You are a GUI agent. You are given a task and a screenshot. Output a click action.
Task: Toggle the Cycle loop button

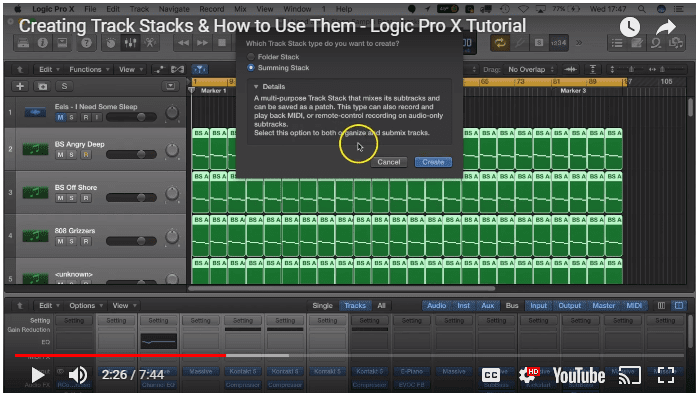click(500, 43)
